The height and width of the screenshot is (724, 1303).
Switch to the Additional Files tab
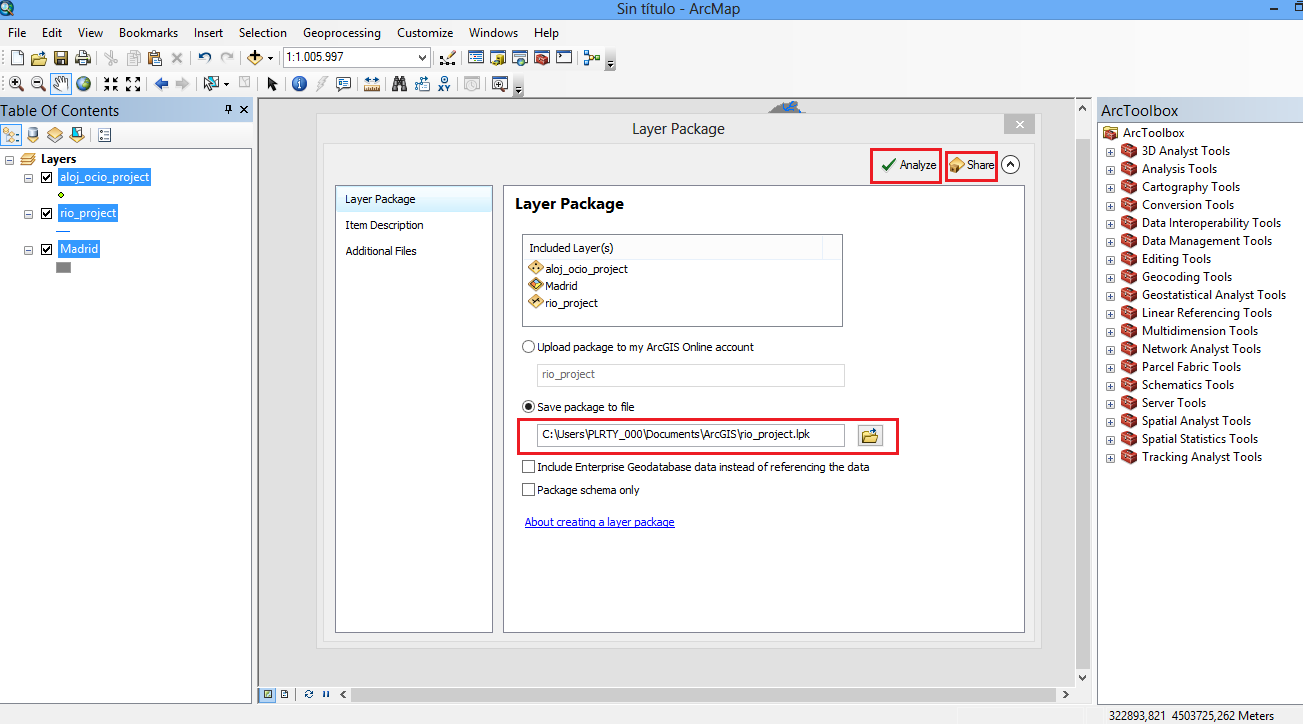tap(381, 251)
